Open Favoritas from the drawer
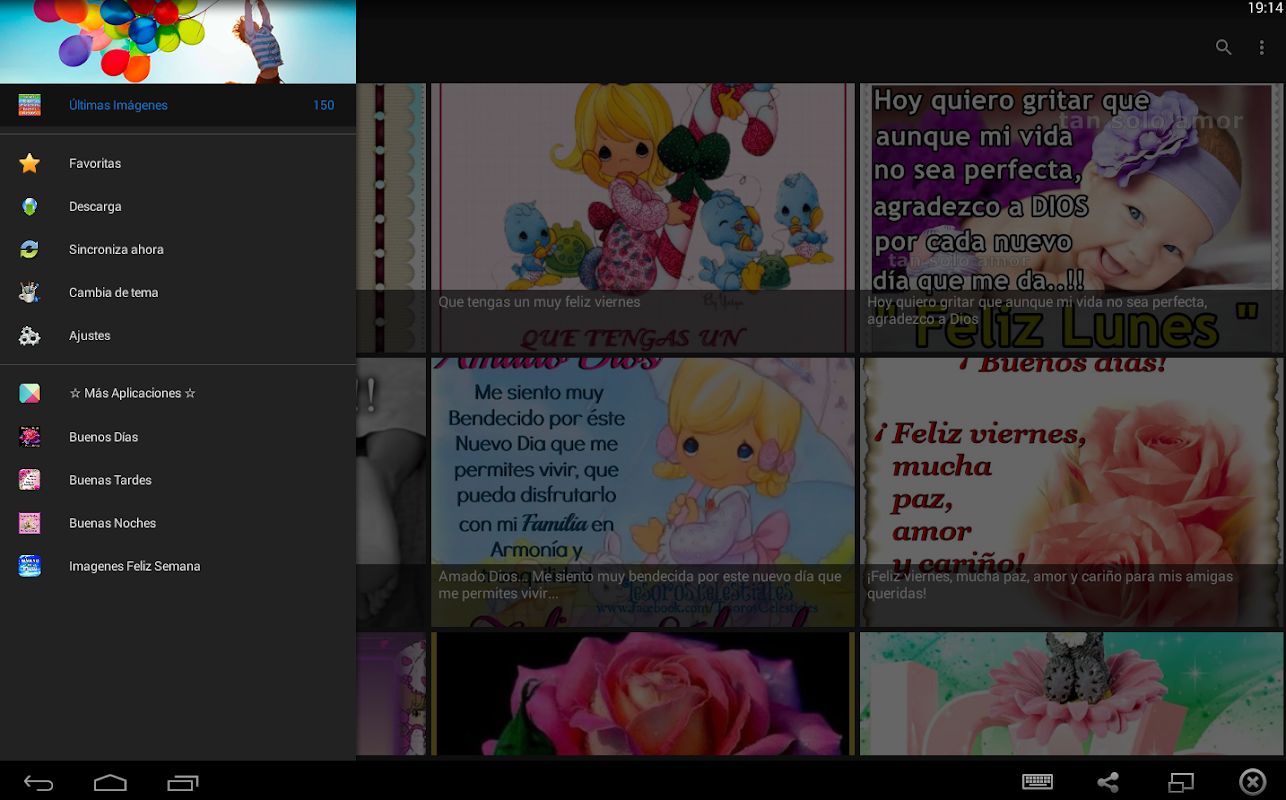 tap(178, 163)
